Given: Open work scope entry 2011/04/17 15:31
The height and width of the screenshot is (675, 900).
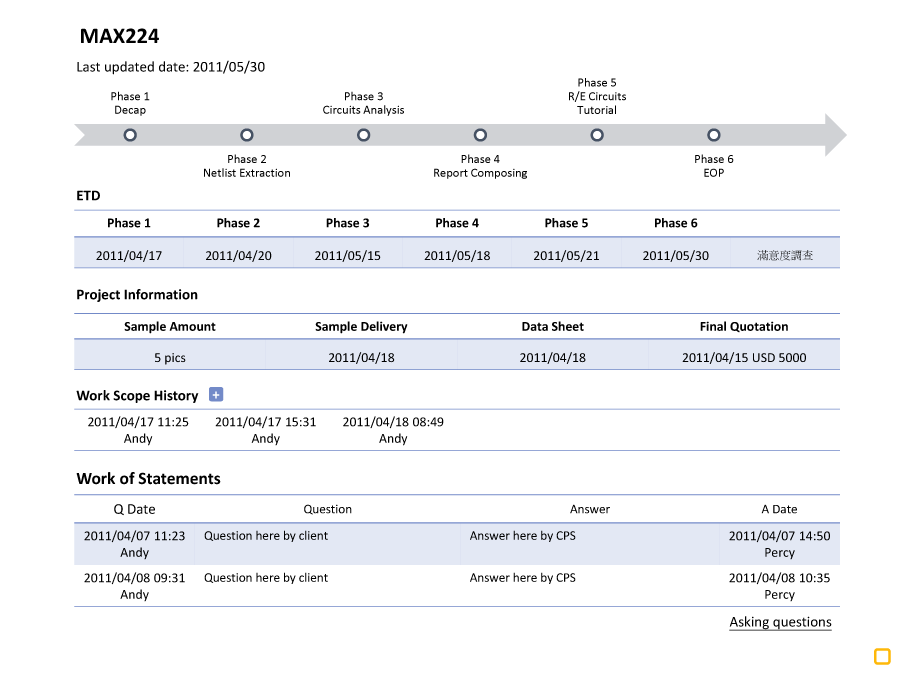Looking at the screenshot, I should point(265,430).
